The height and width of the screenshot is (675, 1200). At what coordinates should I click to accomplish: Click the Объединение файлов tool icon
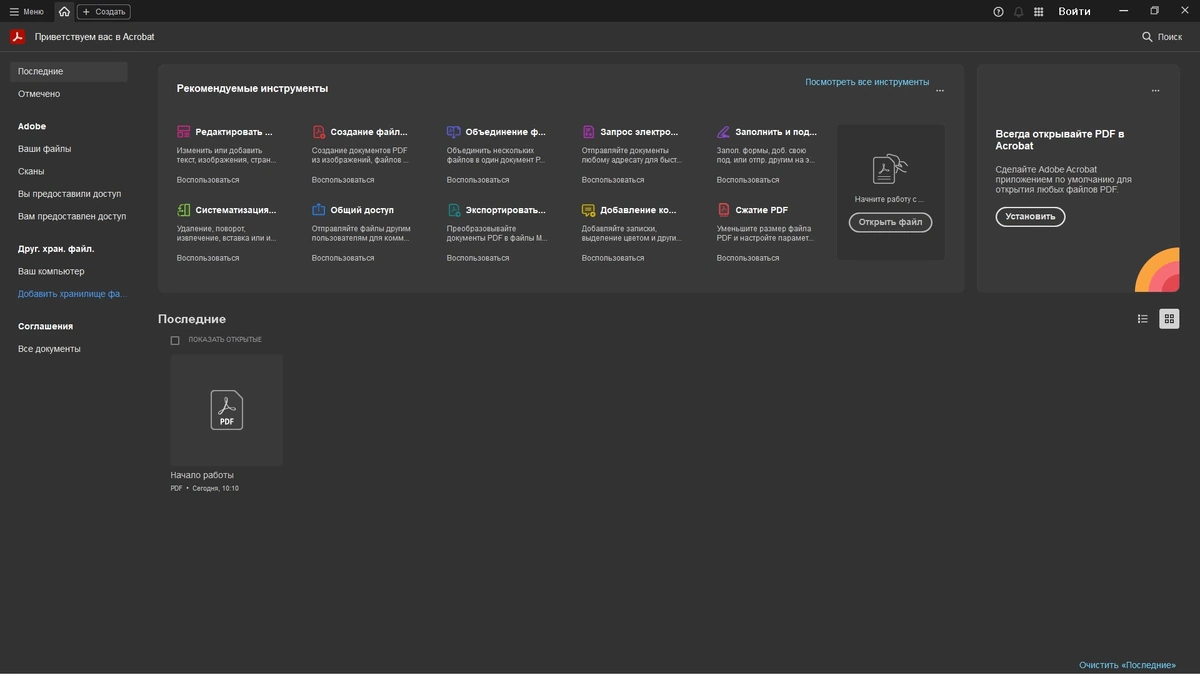453,132
